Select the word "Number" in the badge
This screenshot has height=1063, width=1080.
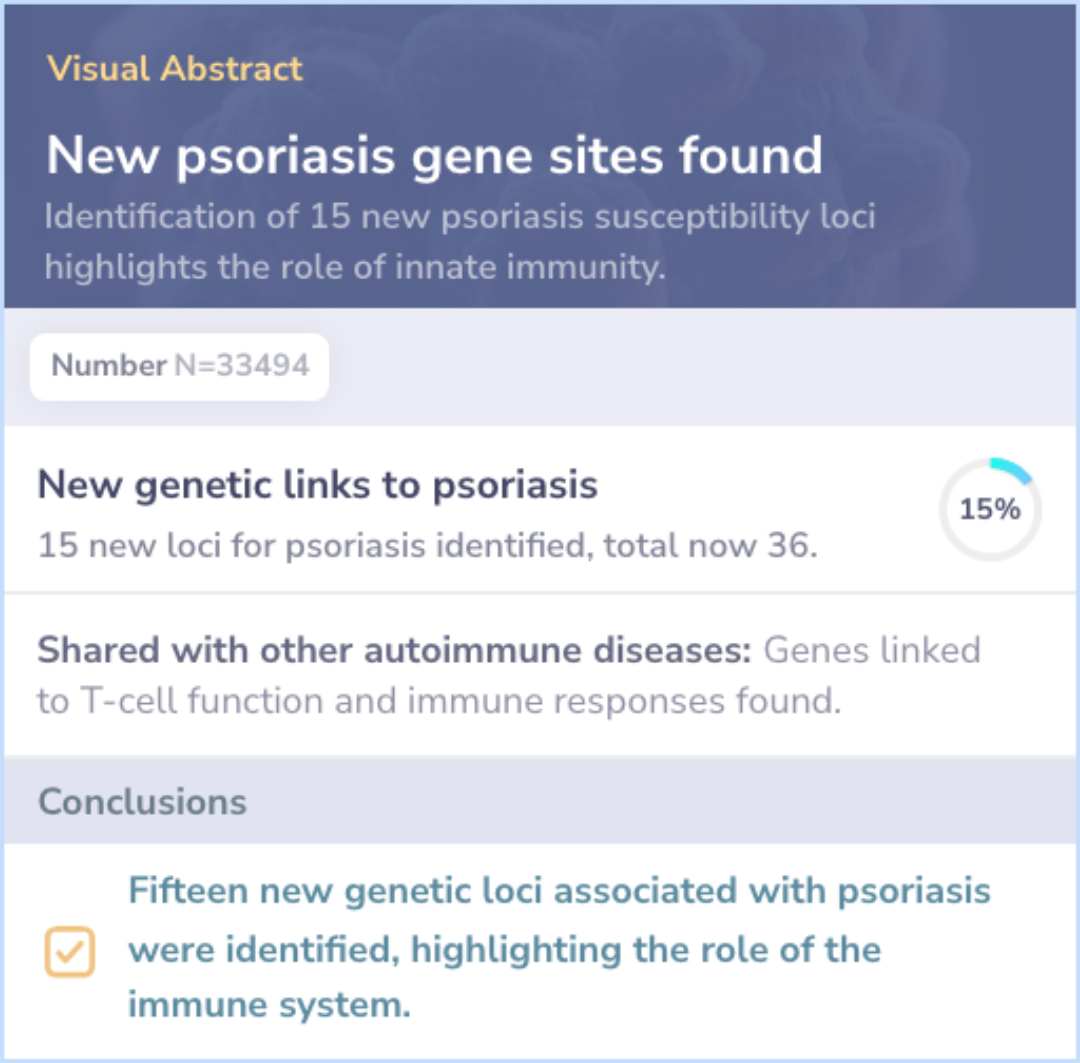[108, 366]
